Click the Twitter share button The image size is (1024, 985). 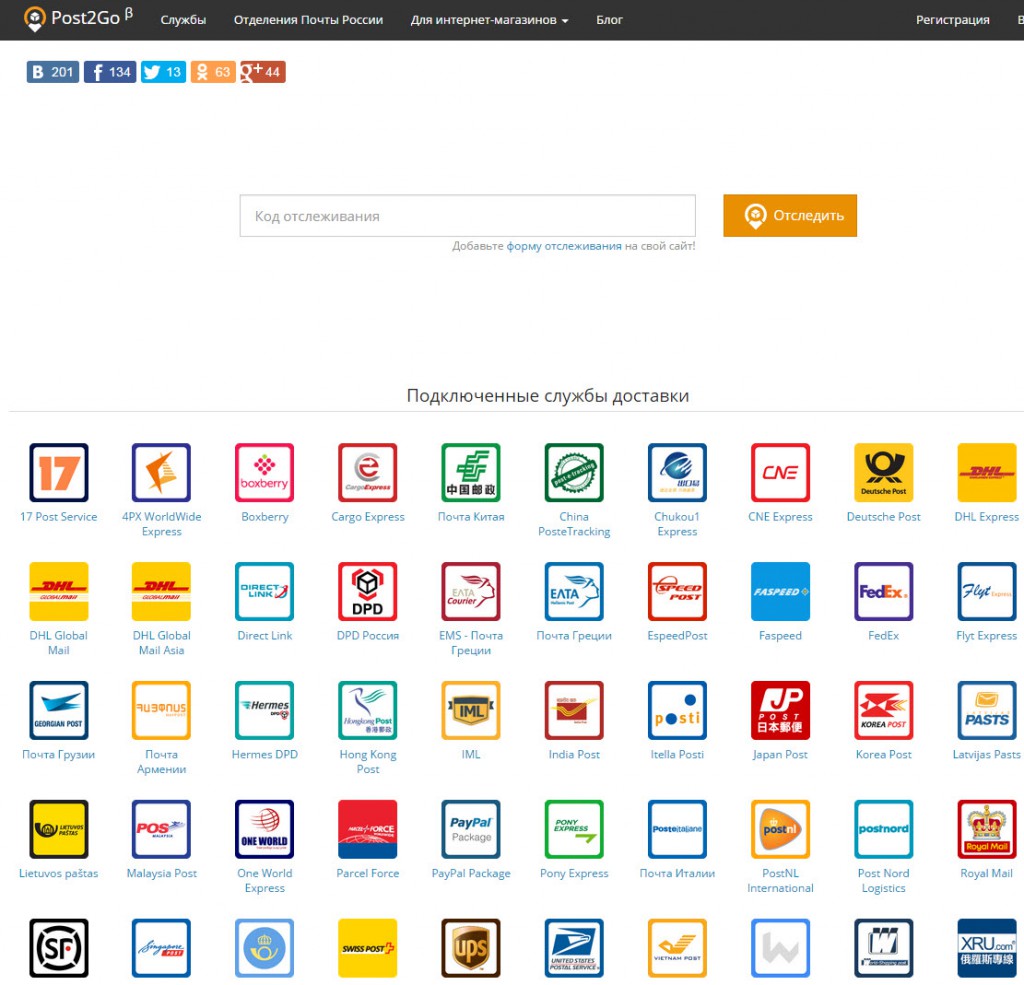tap(163, 72)
